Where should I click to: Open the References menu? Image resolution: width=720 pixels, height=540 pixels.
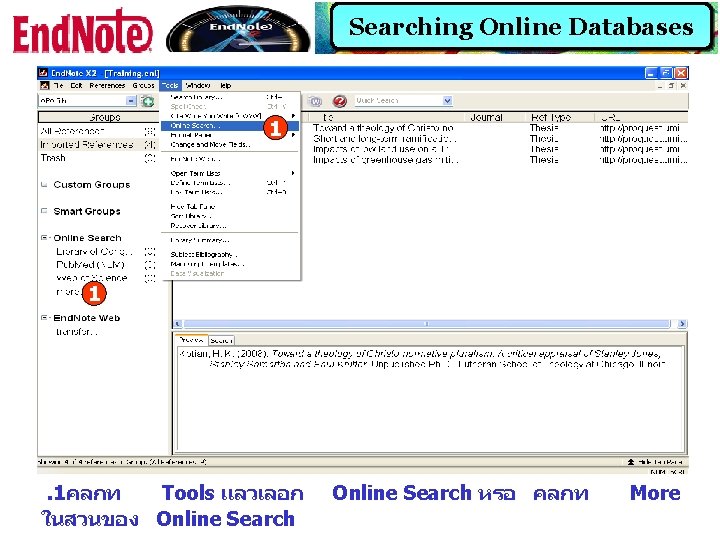[107, 85]
